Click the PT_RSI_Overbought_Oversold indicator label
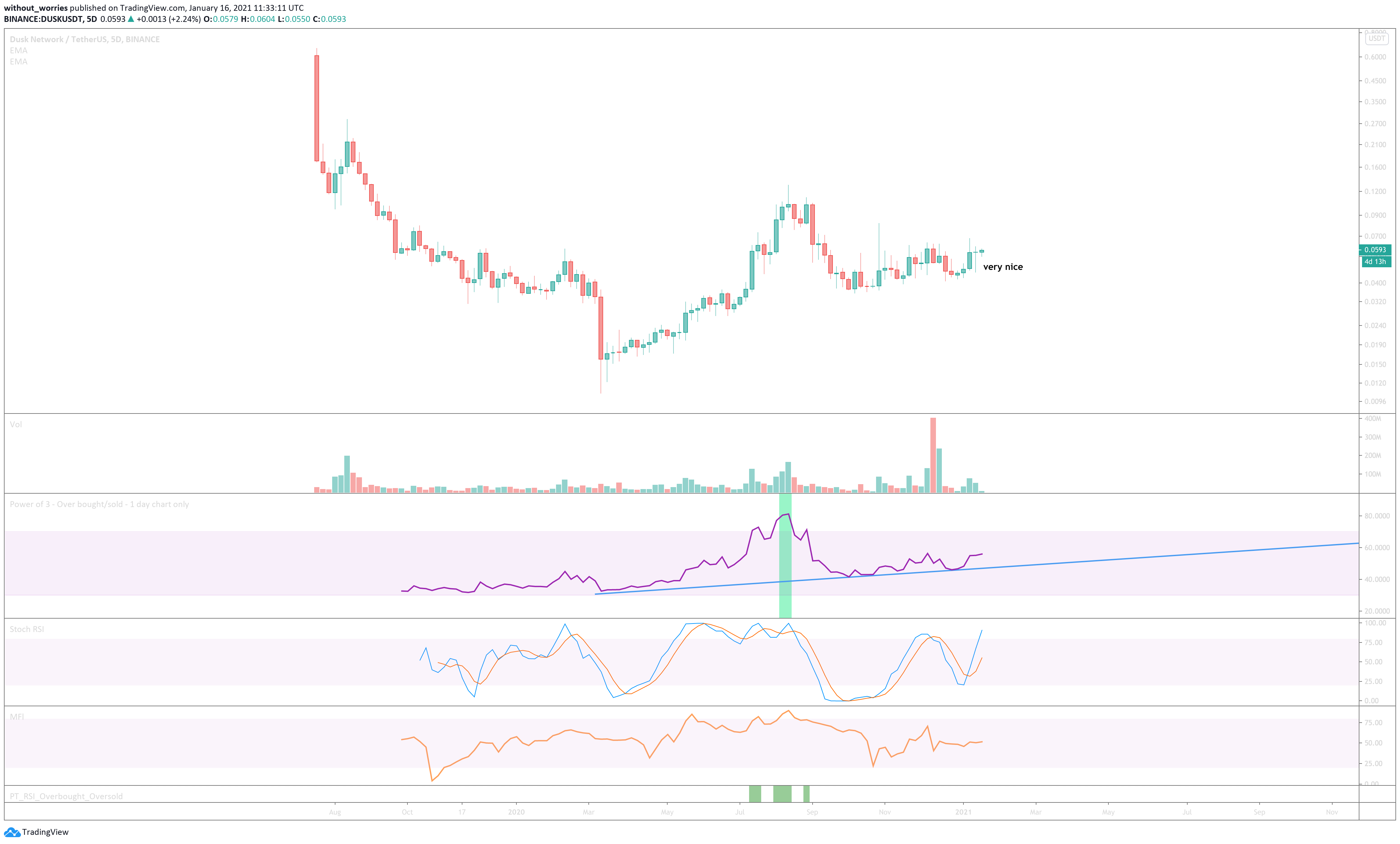This screenshot has height=844, width=1400. 66,796
